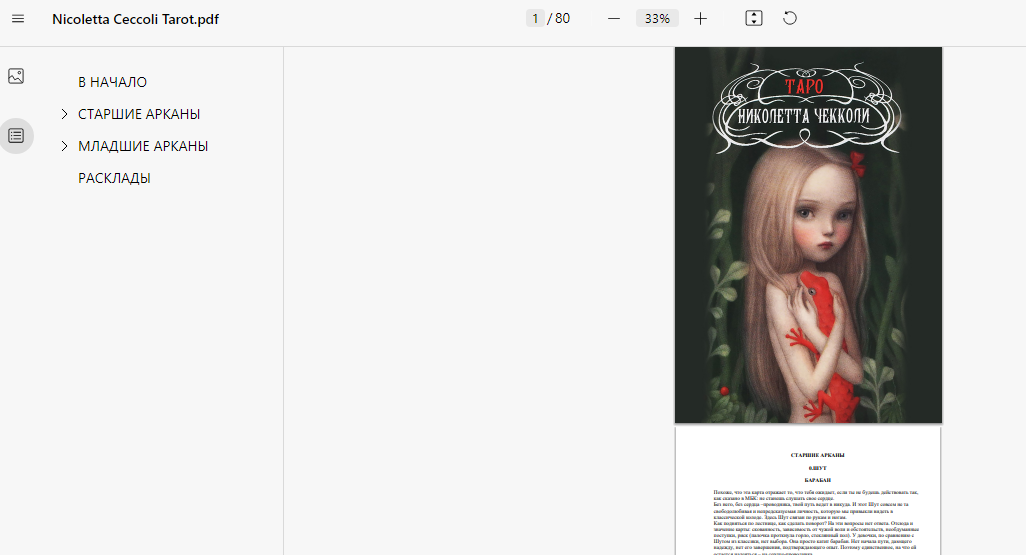Click the second page with СТАРШИЕ АРКАНЫ text
1026x555 pixels.
(x=808, y=491)
